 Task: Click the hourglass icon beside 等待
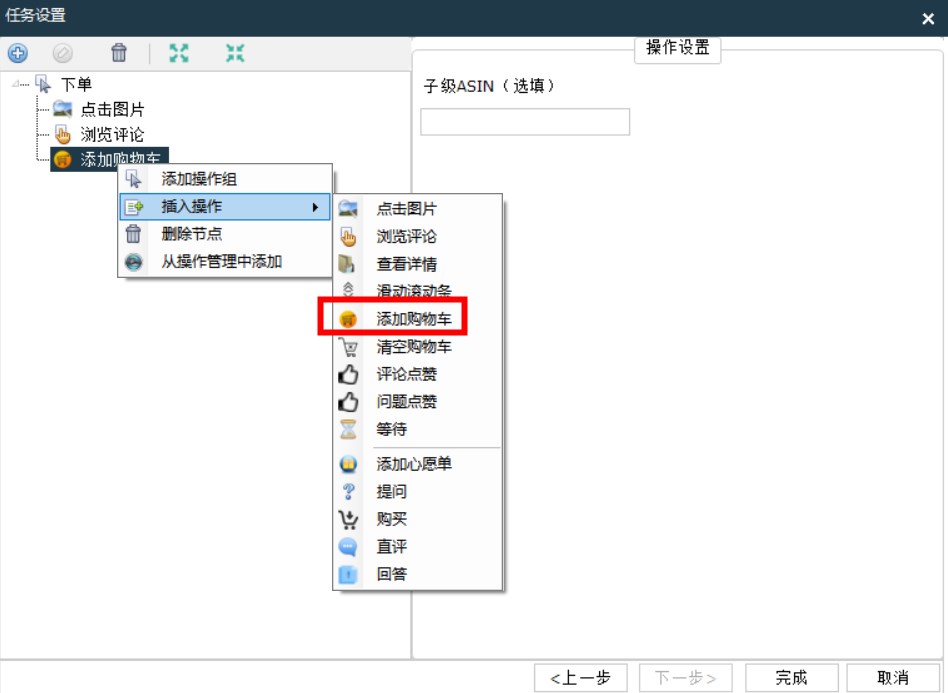coord(348,429)
